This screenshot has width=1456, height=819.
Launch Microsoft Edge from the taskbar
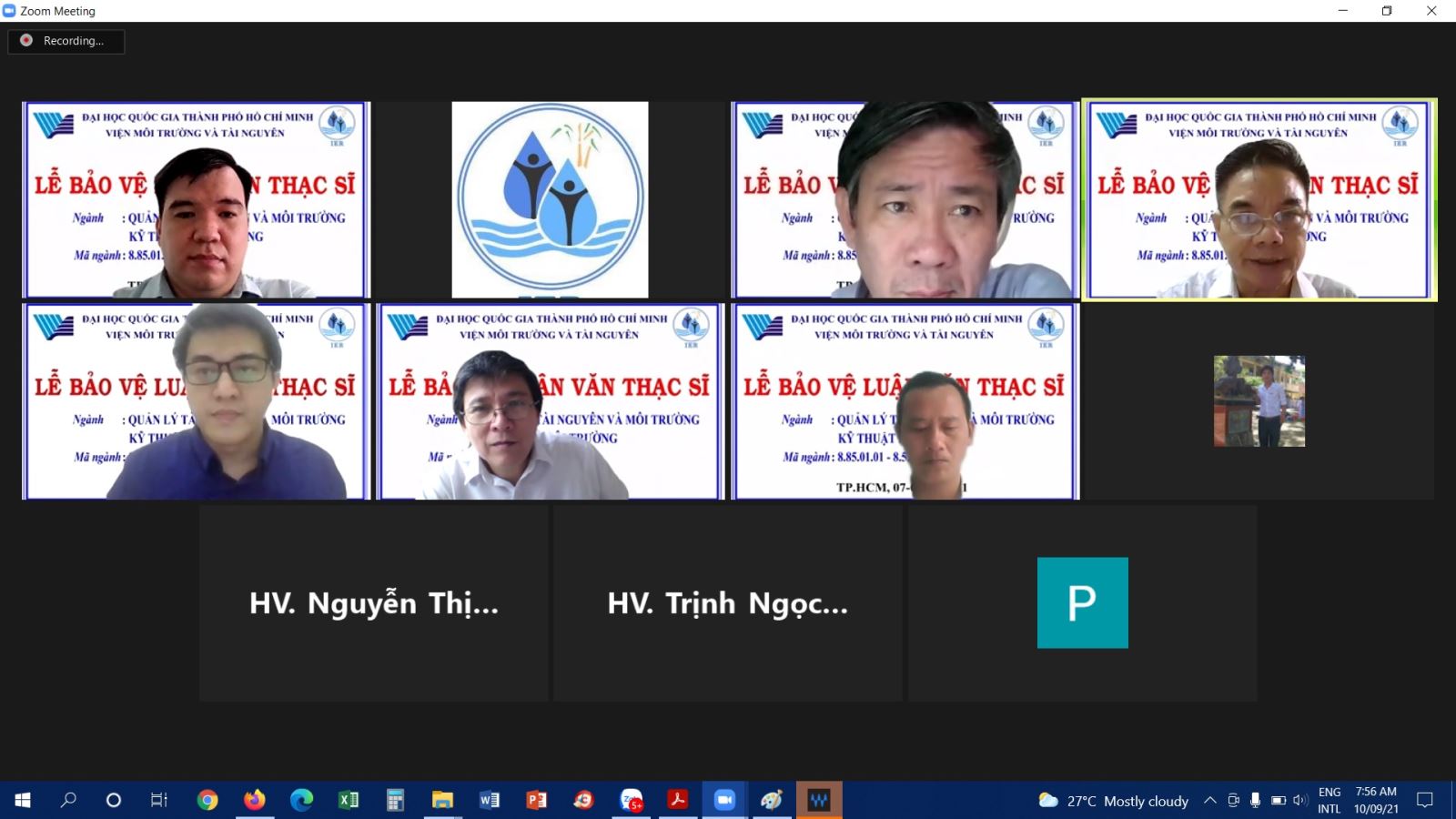pos(301,800)
